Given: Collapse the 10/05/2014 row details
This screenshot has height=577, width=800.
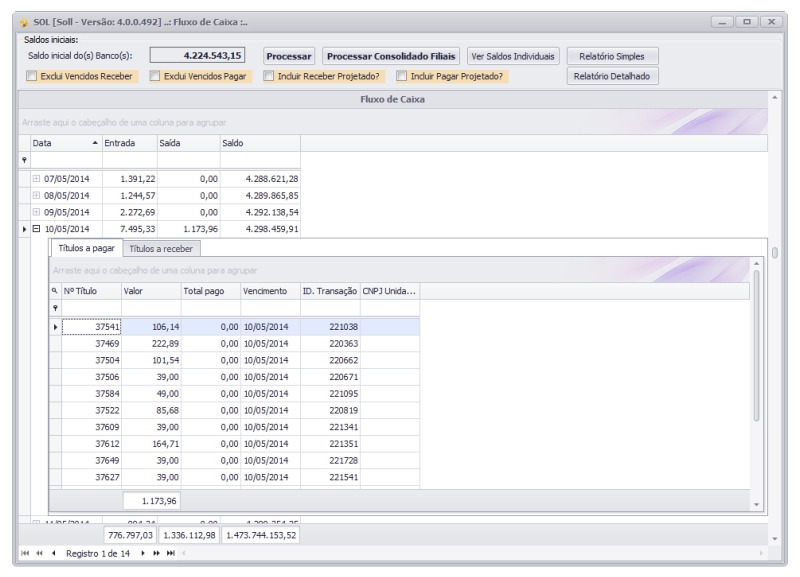Looking at the screenshot, I should tap(36, 229).
